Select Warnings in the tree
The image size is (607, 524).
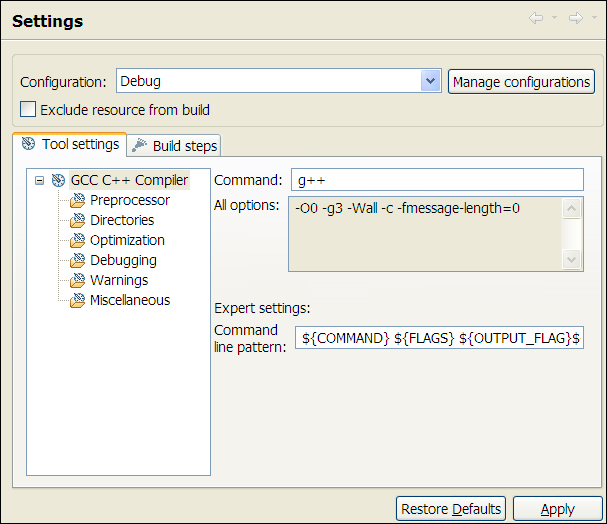(x=119, y=281)
